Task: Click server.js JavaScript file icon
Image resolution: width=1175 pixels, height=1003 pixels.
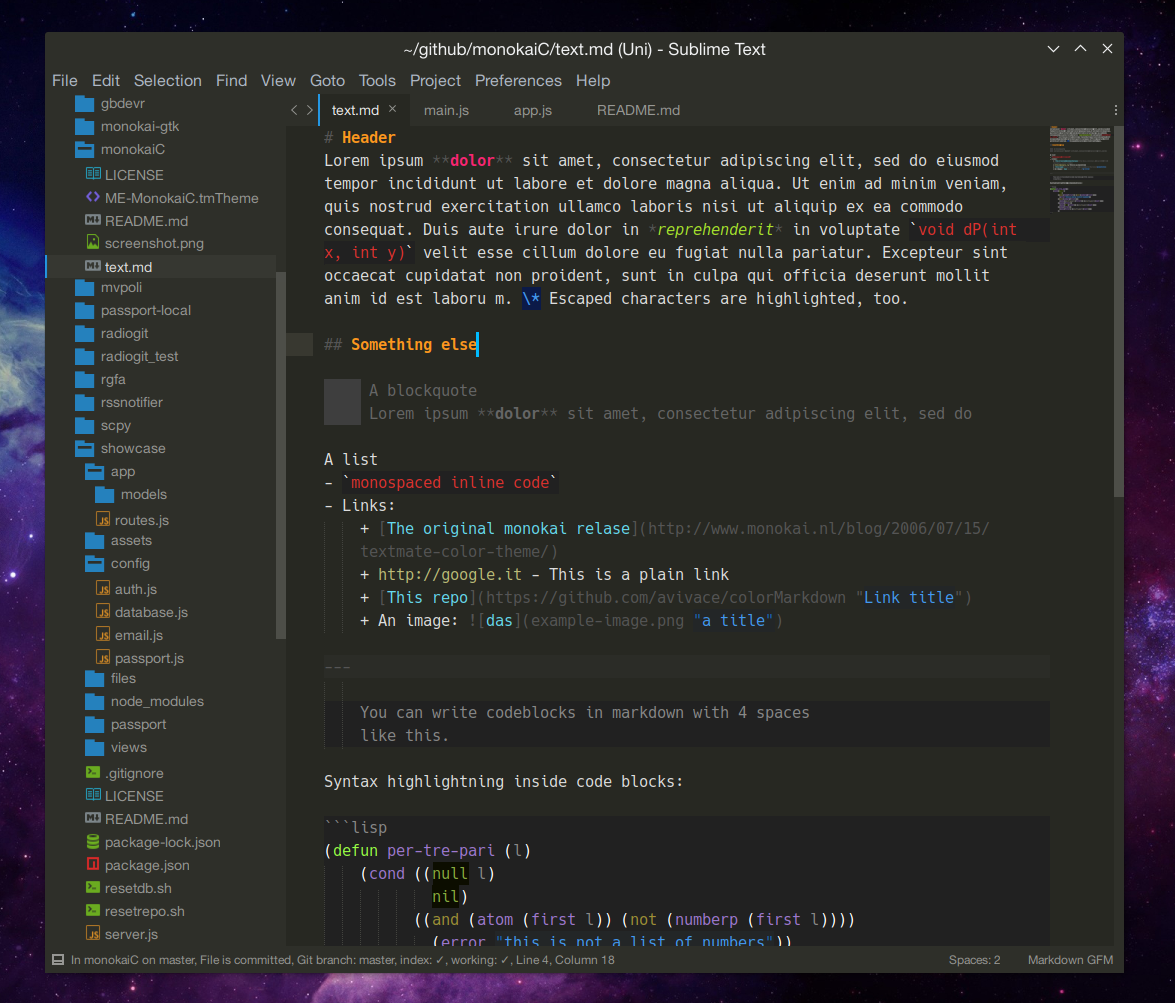Action: coord(93,934)
